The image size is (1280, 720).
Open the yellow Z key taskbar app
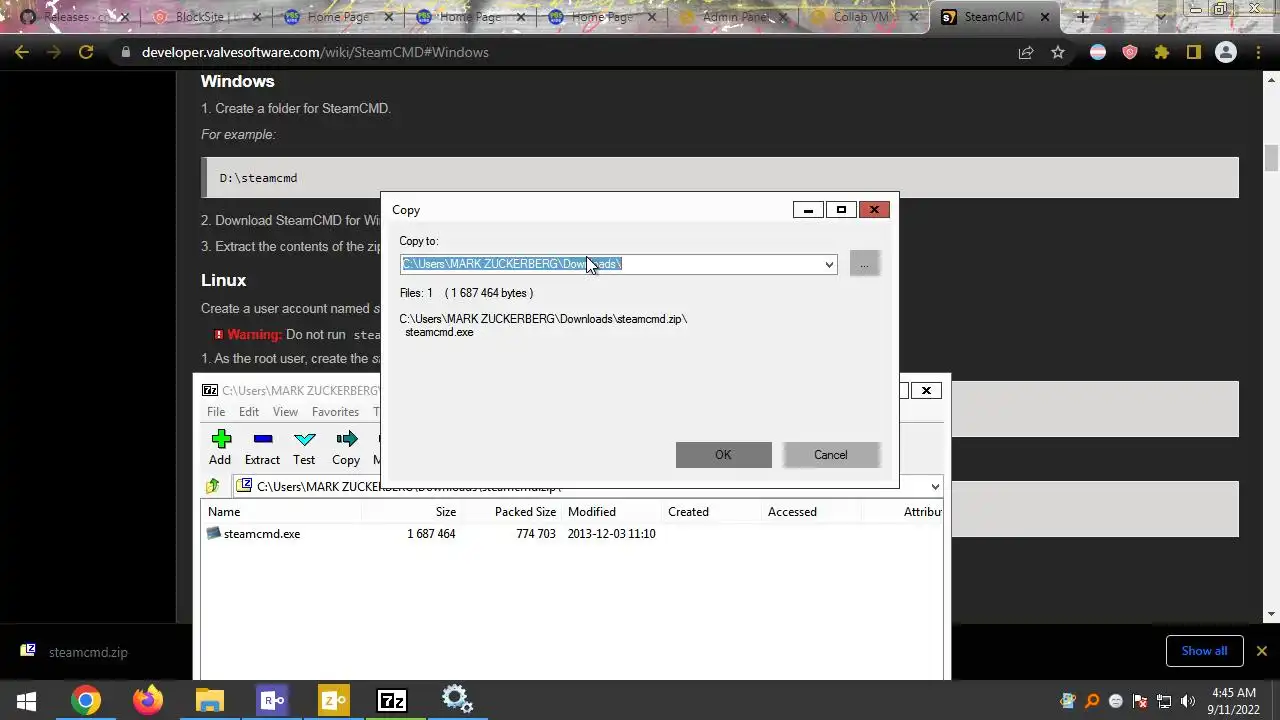pyautogui.click(x=332, y=700)
